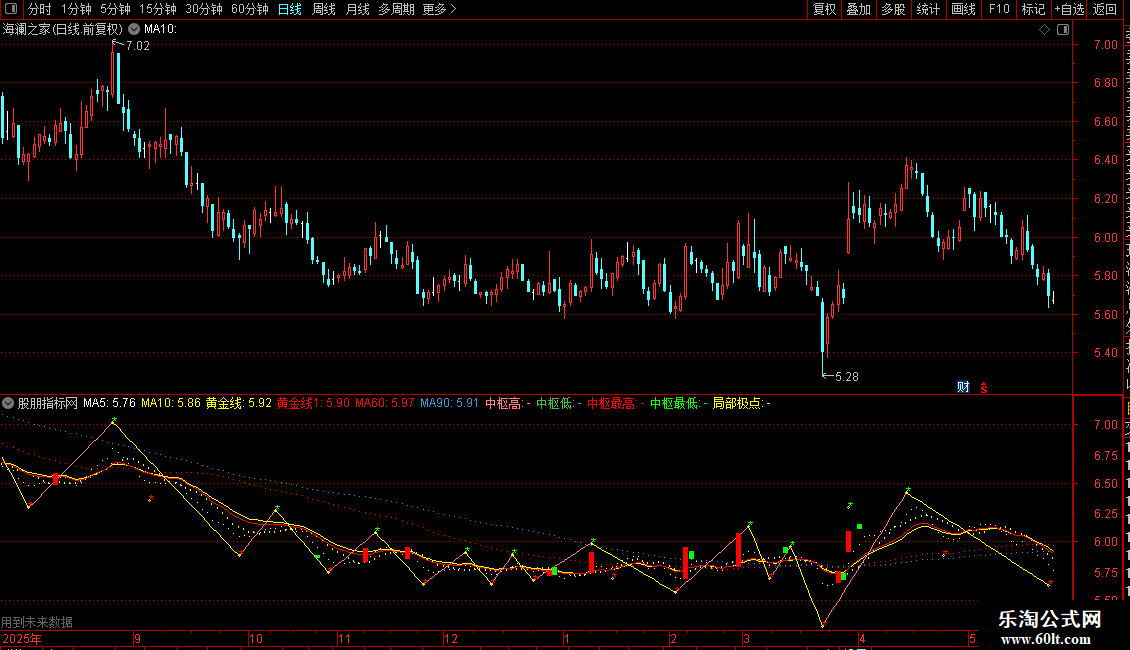Click the 用到未来数据 notice text

pos(37,622)
